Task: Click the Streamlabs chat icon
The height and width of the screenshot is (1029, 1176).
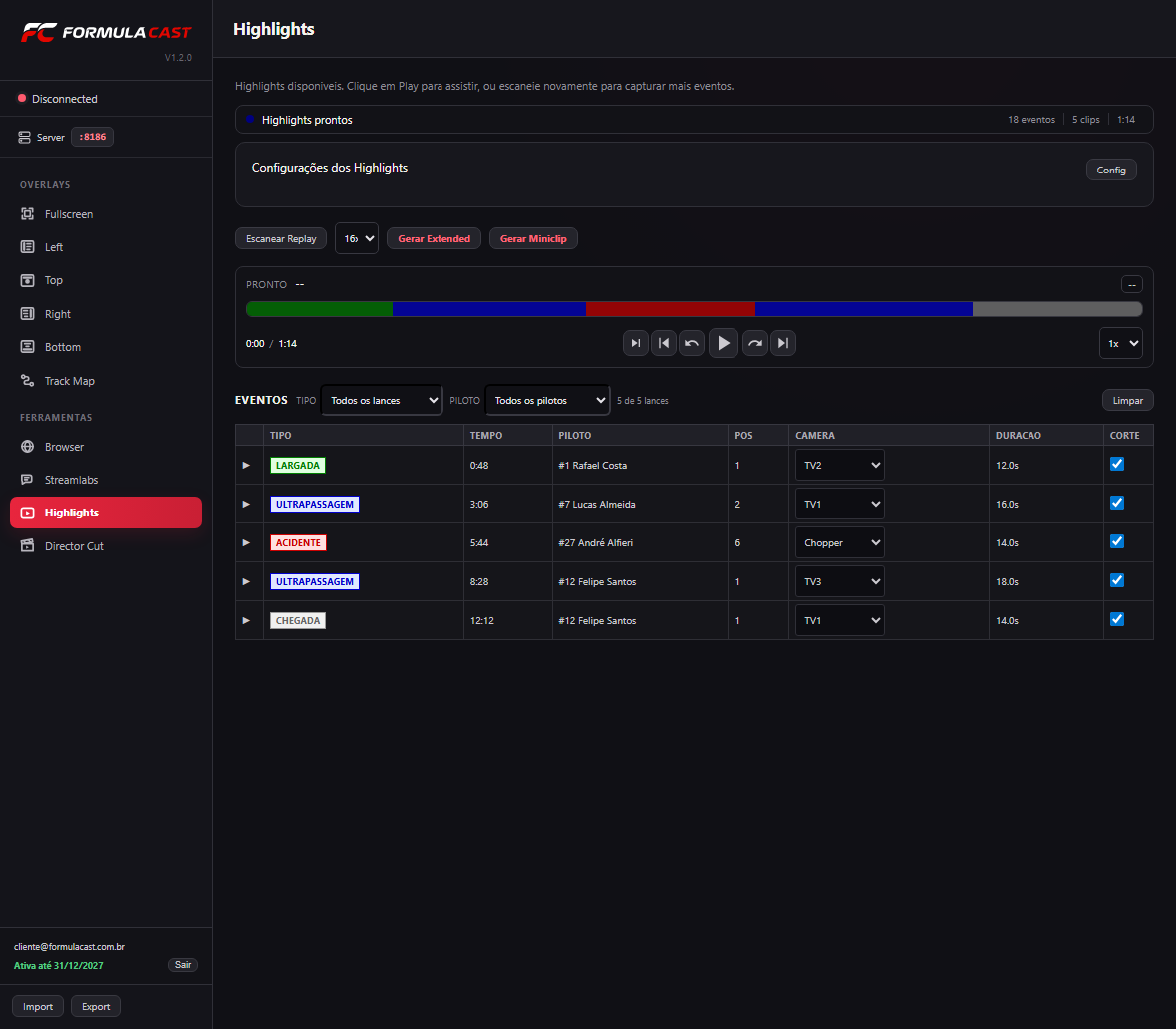Action: (x=27, y=480)
